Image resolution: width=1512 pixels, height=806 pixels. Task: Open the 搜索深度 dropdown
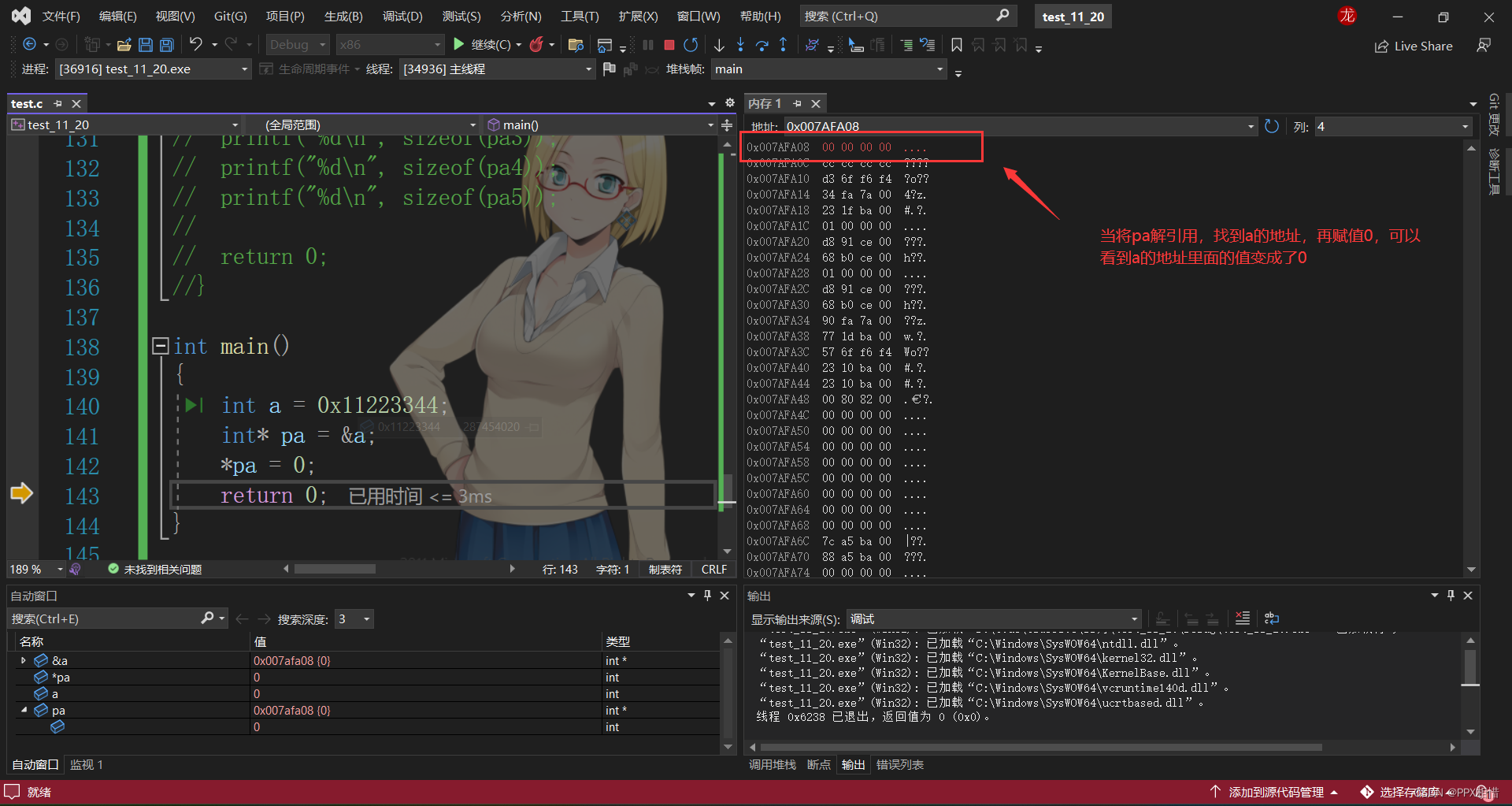click(x=354, y=619)
